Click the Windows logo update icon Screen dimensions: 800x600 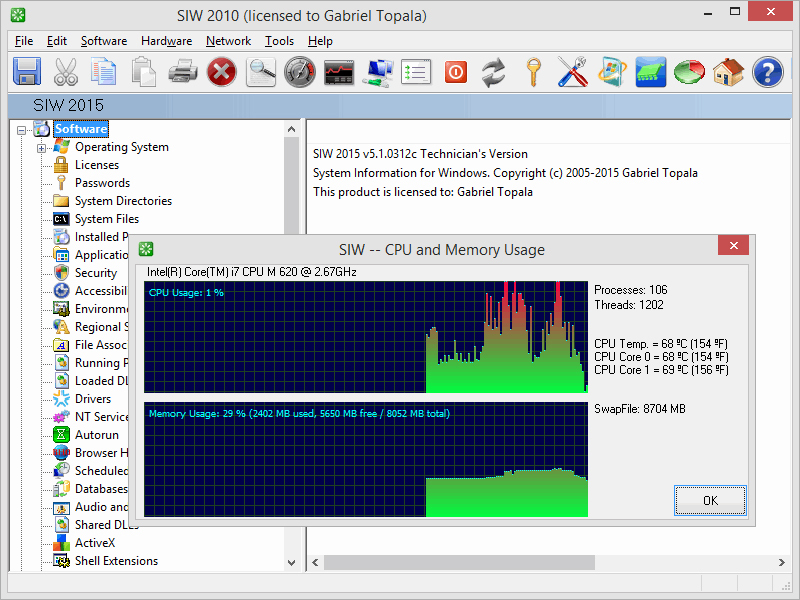pyautogui.click(x=612, y=72)
